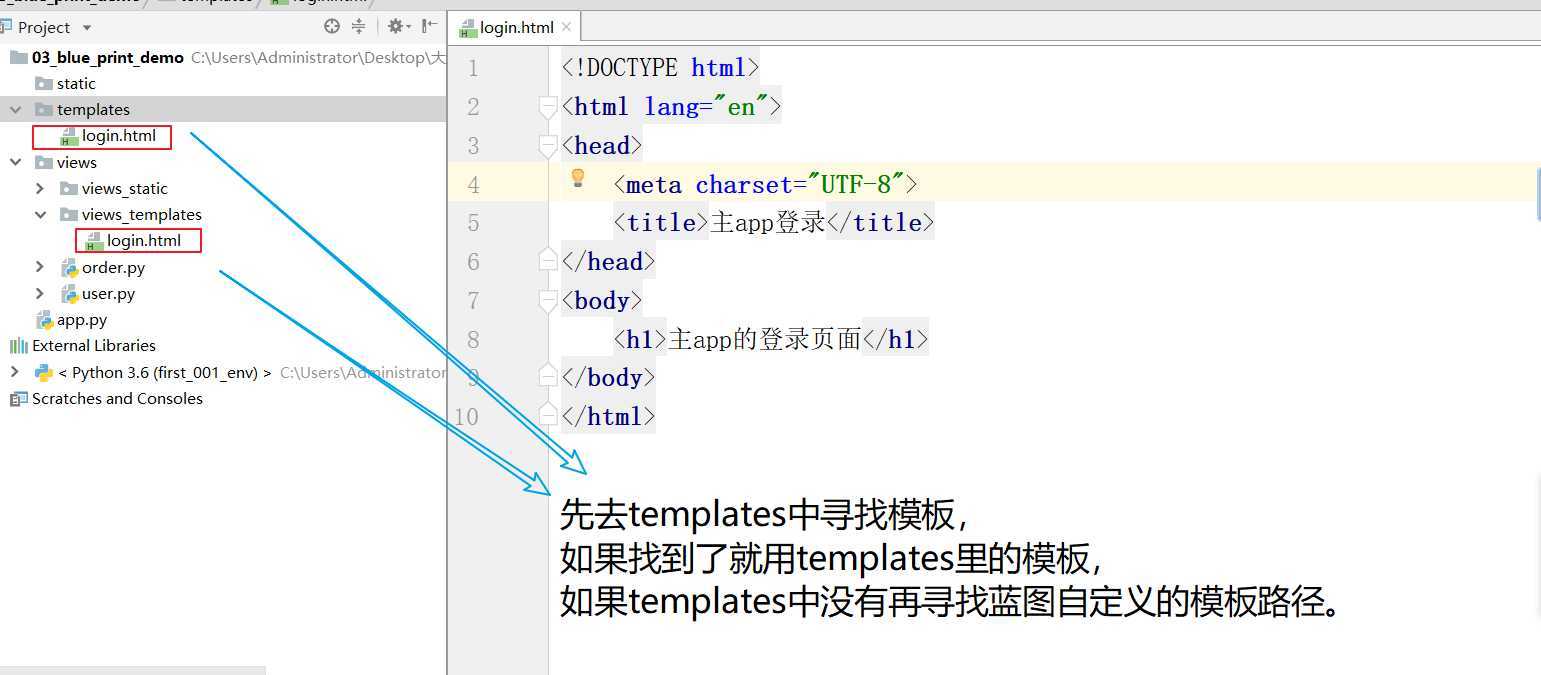The width and height of the screenshot is (1541, 675).
Task: Click the External Libraries icon
Action: coord(18,345)
